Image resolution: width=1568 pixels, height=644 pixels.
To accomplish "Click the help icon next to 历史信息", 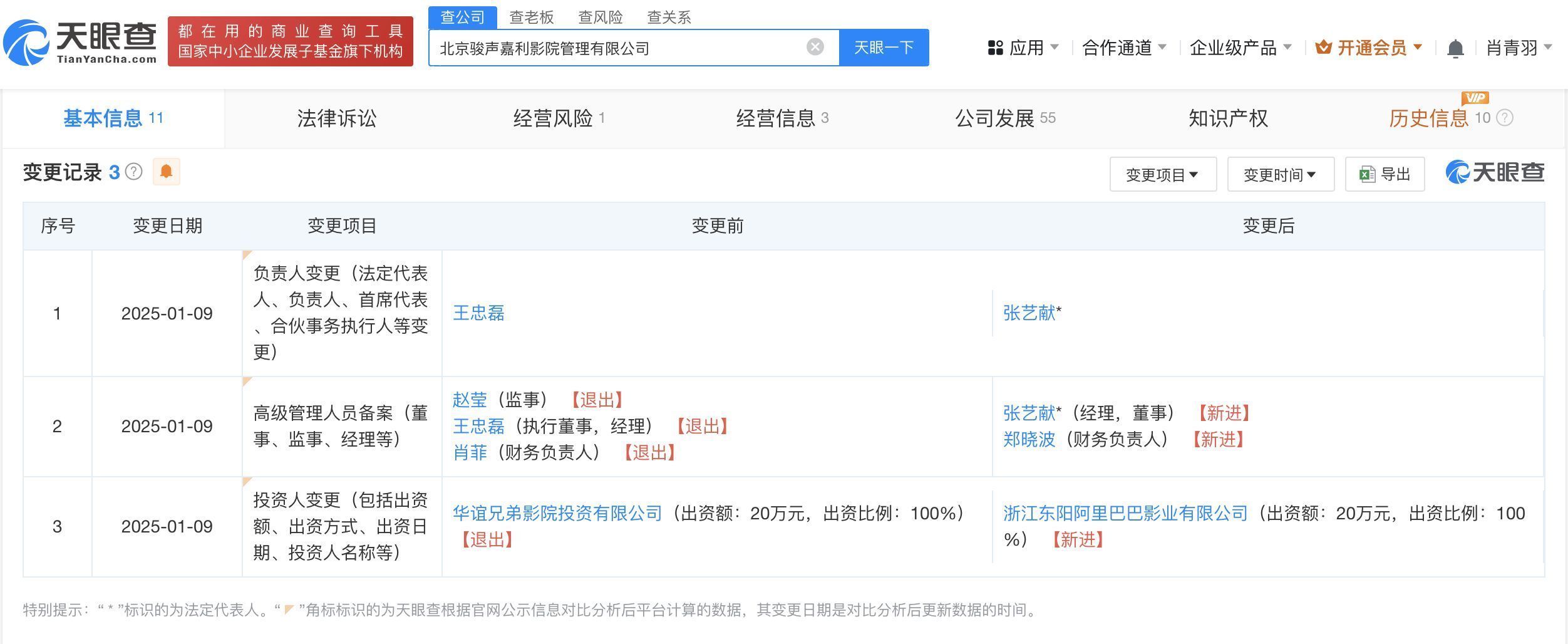I will tap(1504, 118).
